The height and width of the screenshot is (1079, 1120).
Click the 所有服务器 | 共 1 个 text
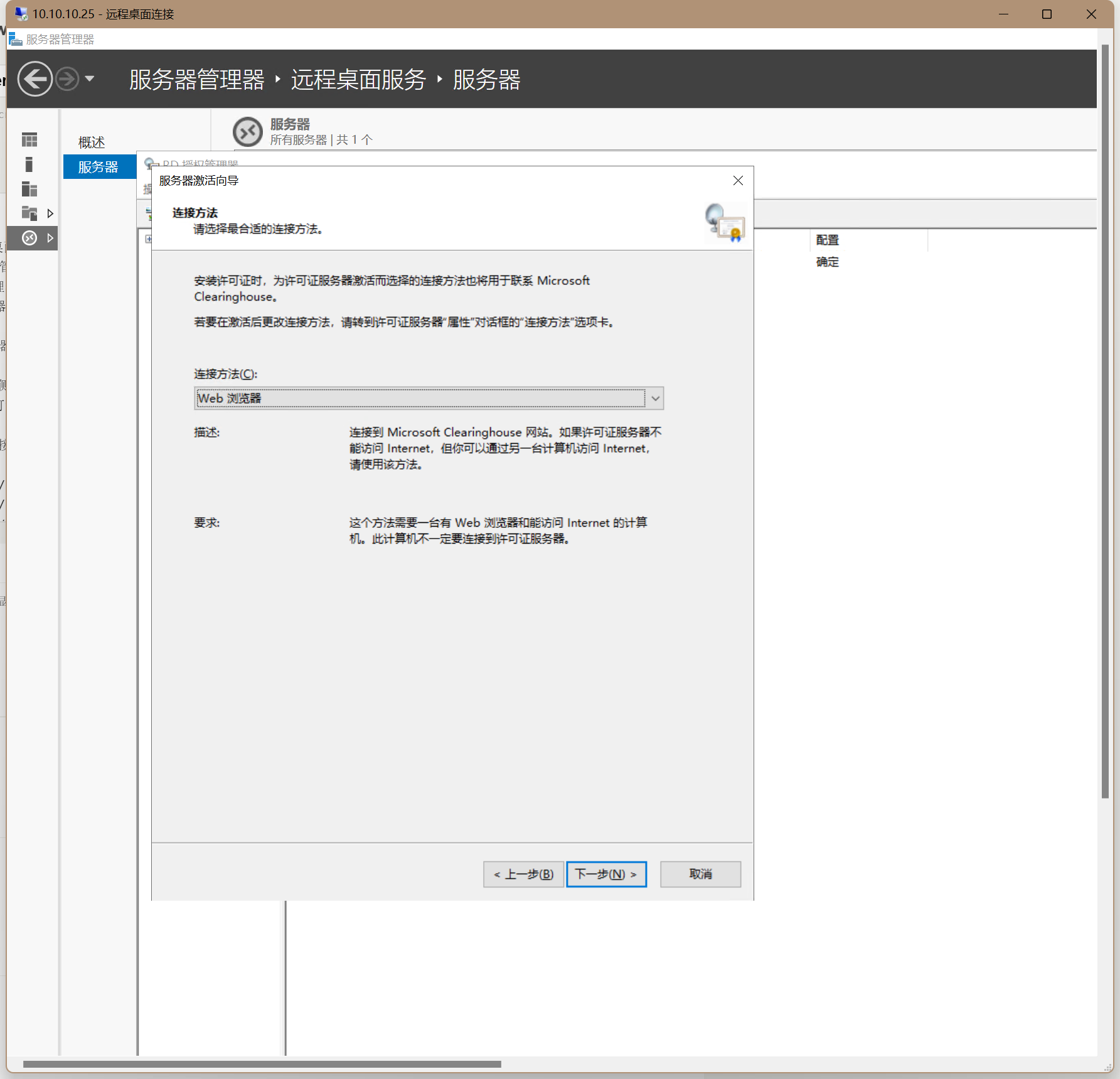(x=321, y=139)
